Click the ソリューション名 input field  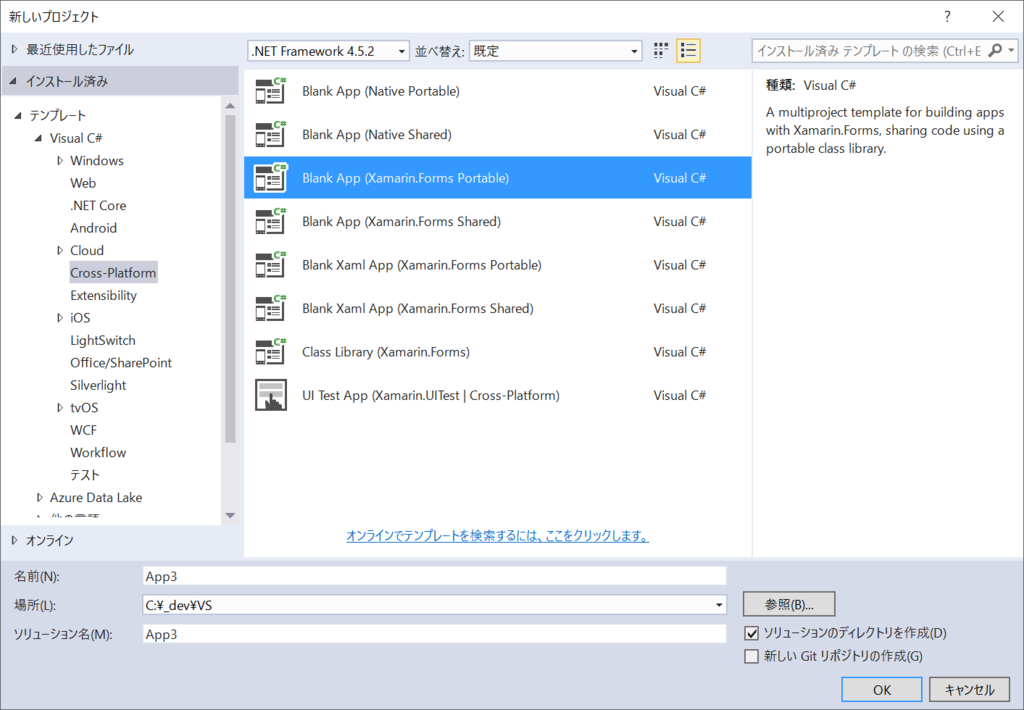point(434,634)
